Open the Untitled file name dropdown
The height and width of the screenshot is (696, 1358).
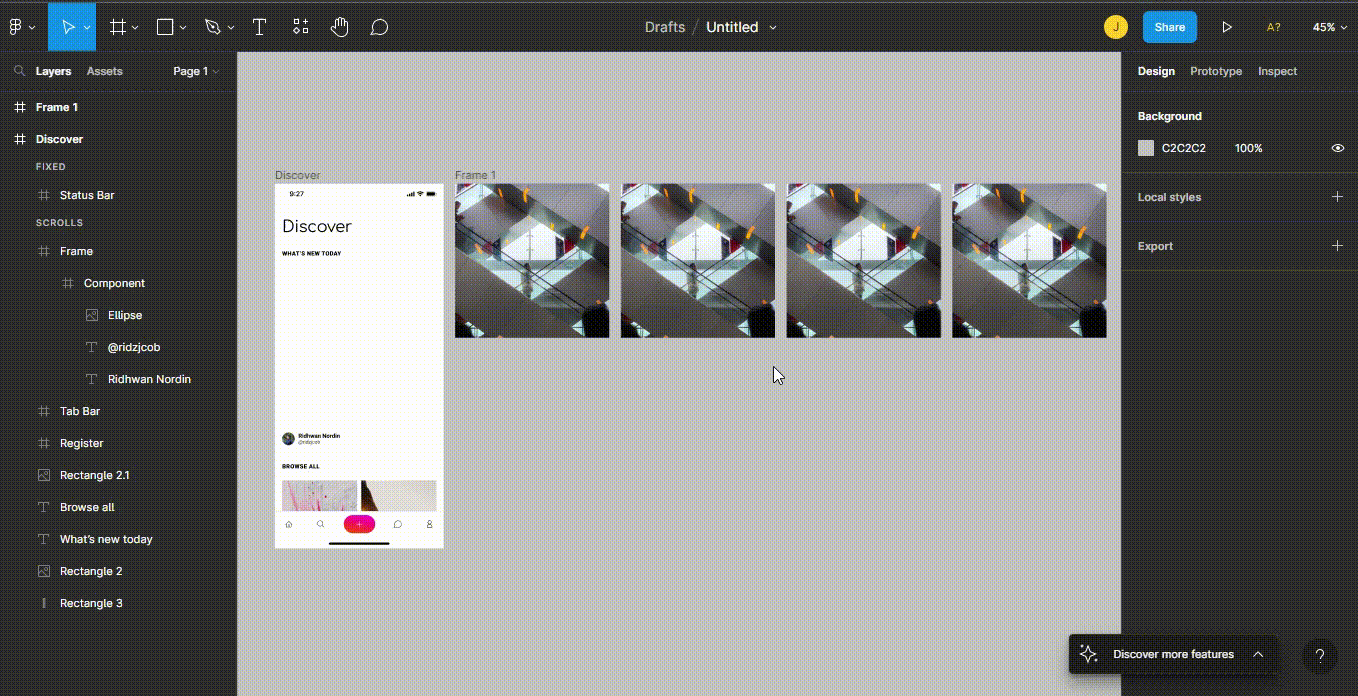pyautogui.click(x=773, y=28)
